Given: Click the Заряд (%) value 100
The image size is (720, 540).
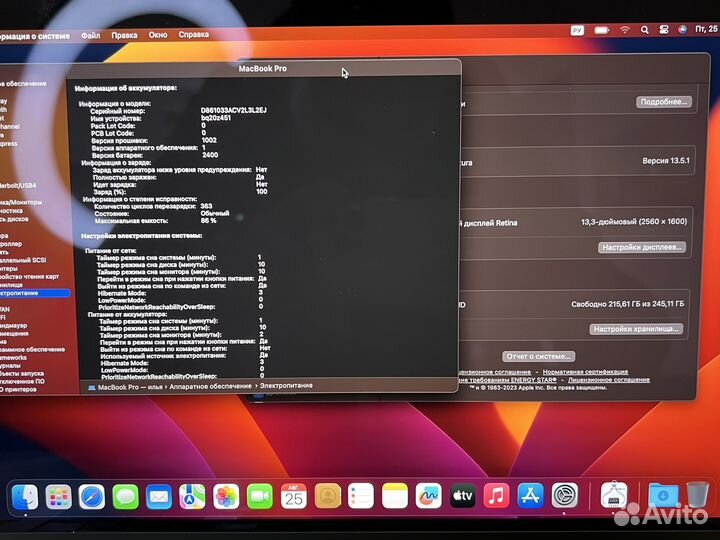Looking at the screenshot, I should (262, 191).
